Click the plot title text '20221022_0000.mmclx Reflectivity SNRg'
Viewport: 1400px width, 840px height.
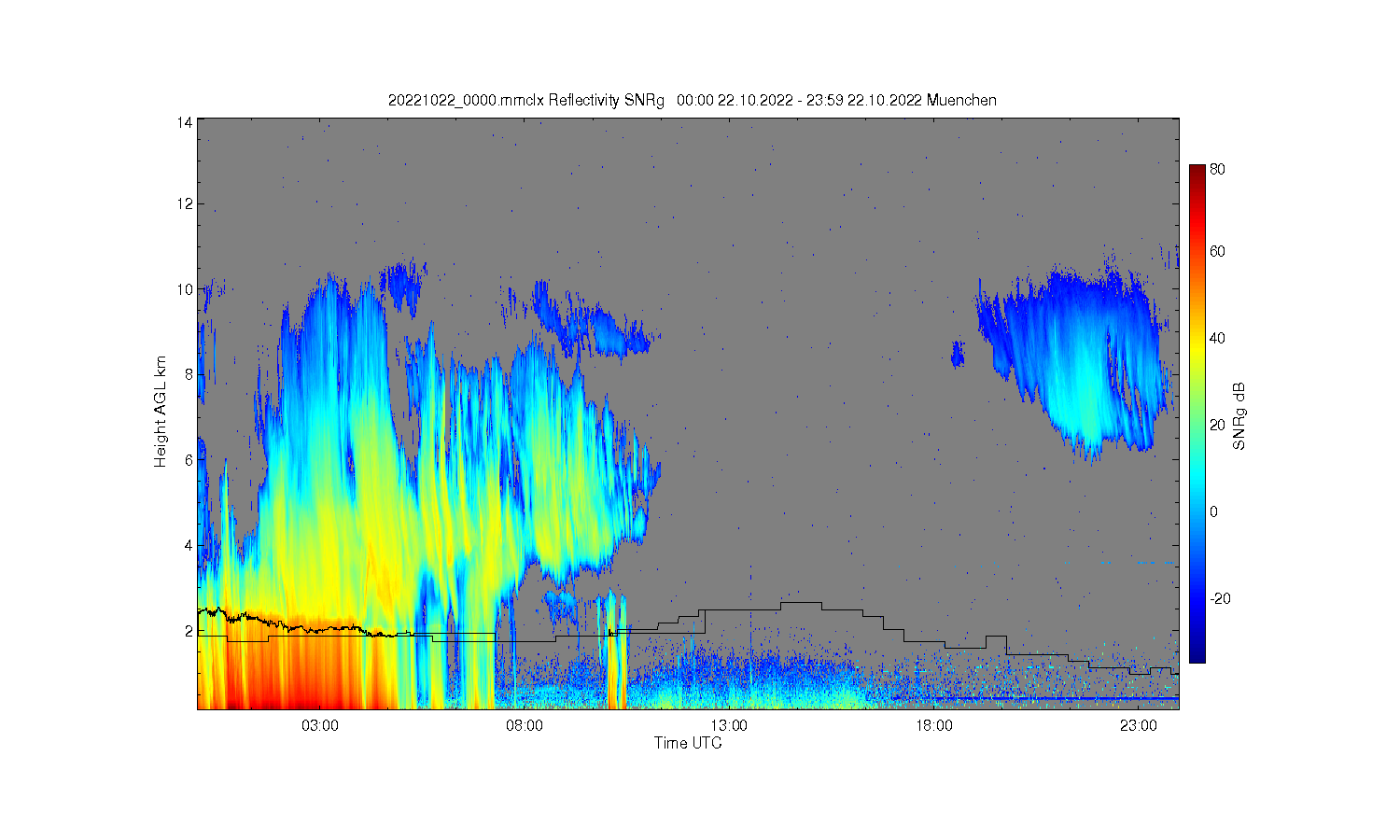pyautogui.click(x=525, y=101)
